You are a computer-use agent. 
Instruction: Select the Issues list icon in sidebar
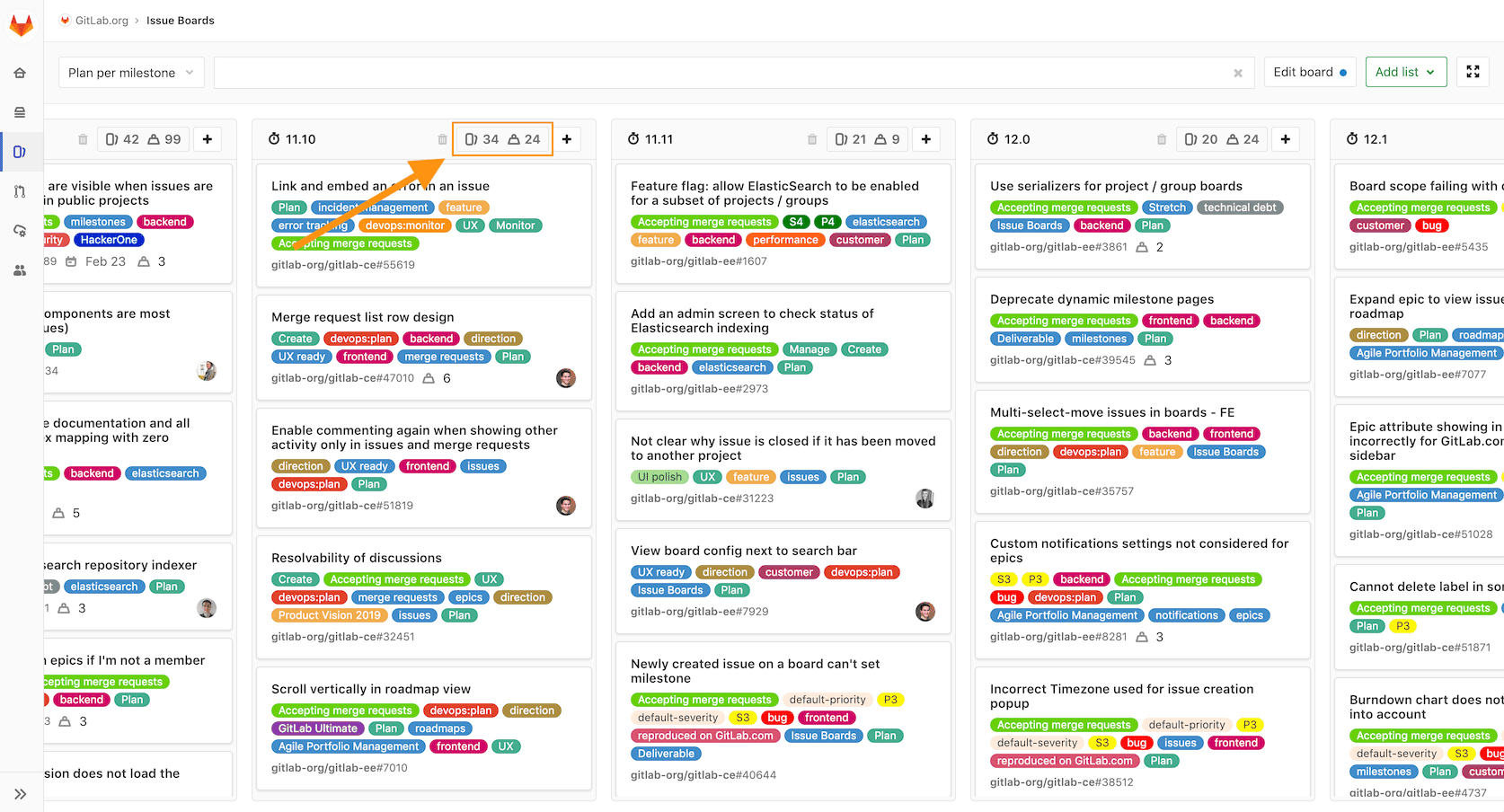click(x=19, y=111)
